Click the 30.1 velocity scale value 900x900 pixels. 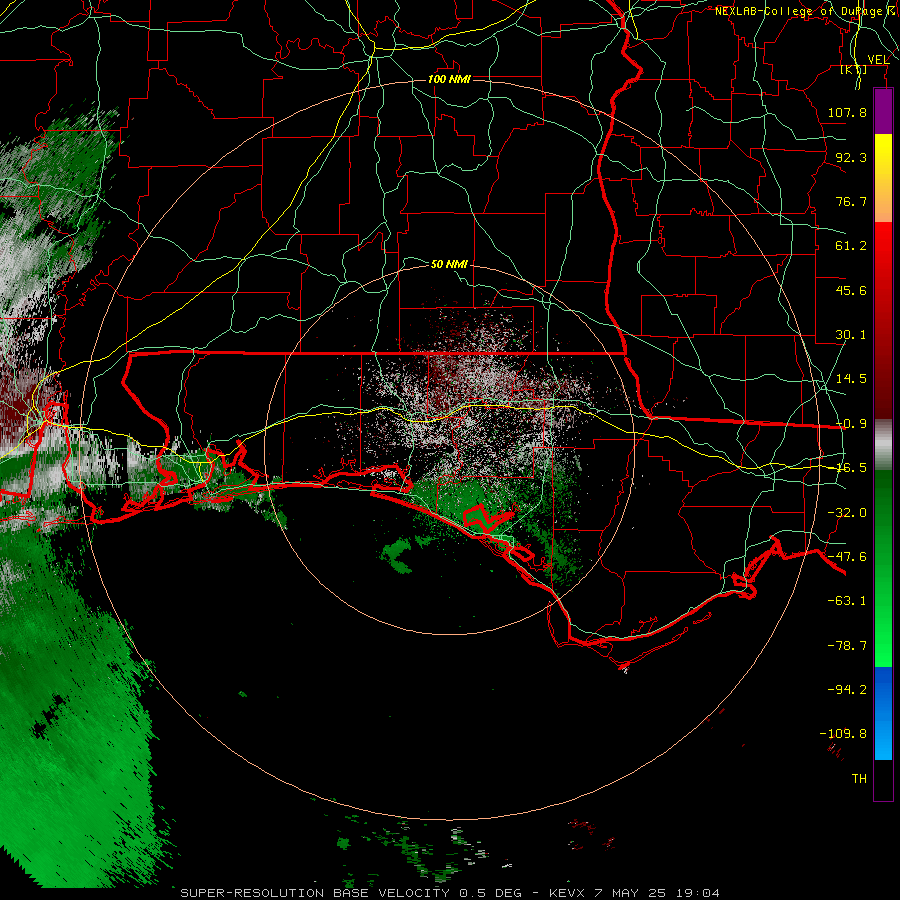pos(851,335)
